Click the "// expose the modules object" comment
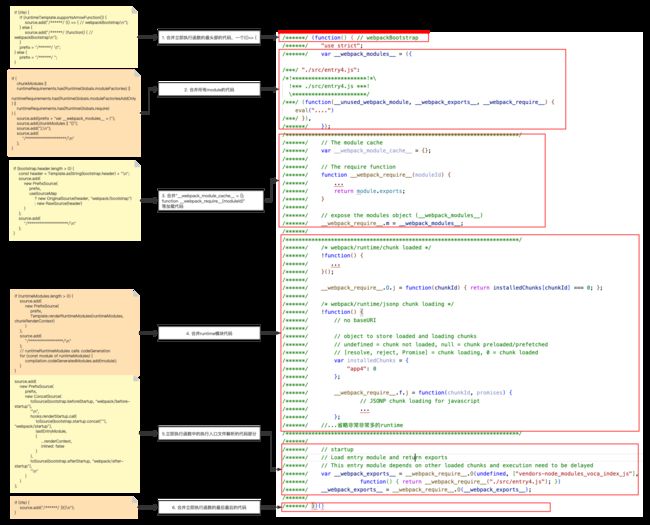 (x=402, y=215)
